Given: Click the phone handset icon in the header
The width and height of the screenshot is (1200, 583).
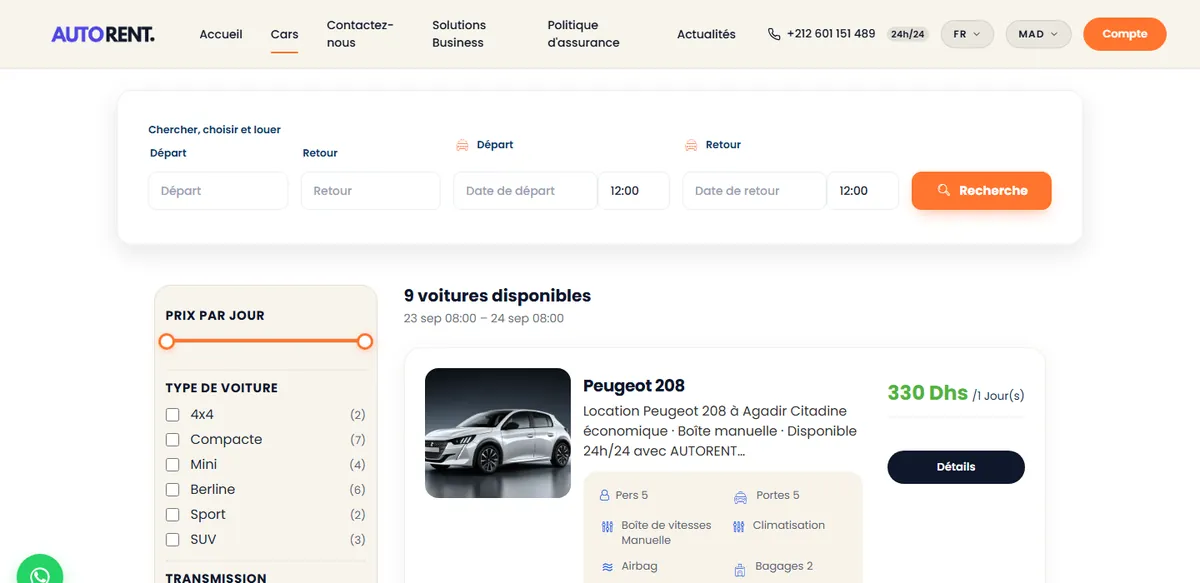Looking at the screenshot, I should pos(774,34).
